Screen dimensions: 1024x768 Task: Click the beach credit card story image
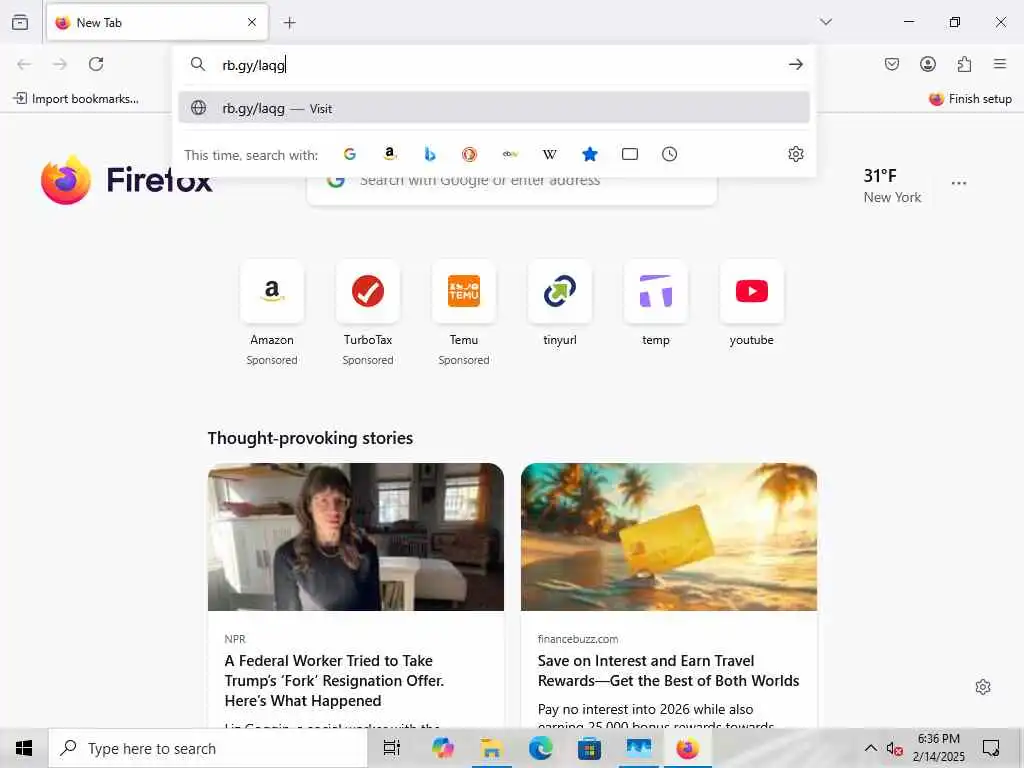[x=669, y=537]
